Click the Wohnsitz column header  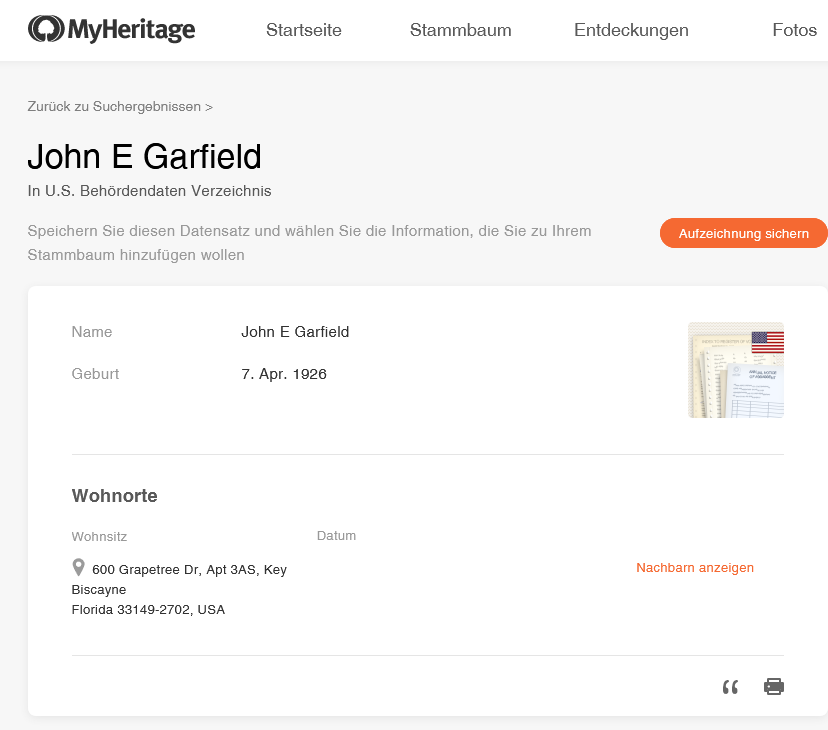99,537
